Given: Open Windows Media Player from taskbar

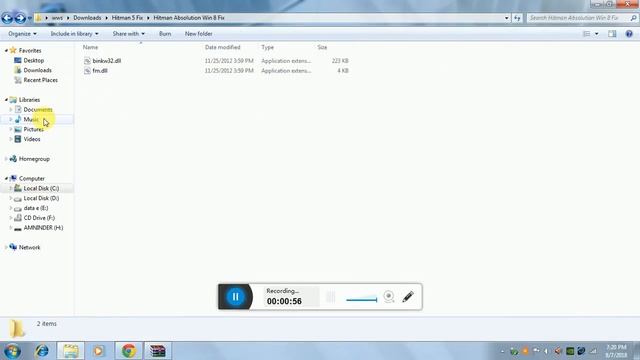Looking at the screenshot, I should click(98, 351).
